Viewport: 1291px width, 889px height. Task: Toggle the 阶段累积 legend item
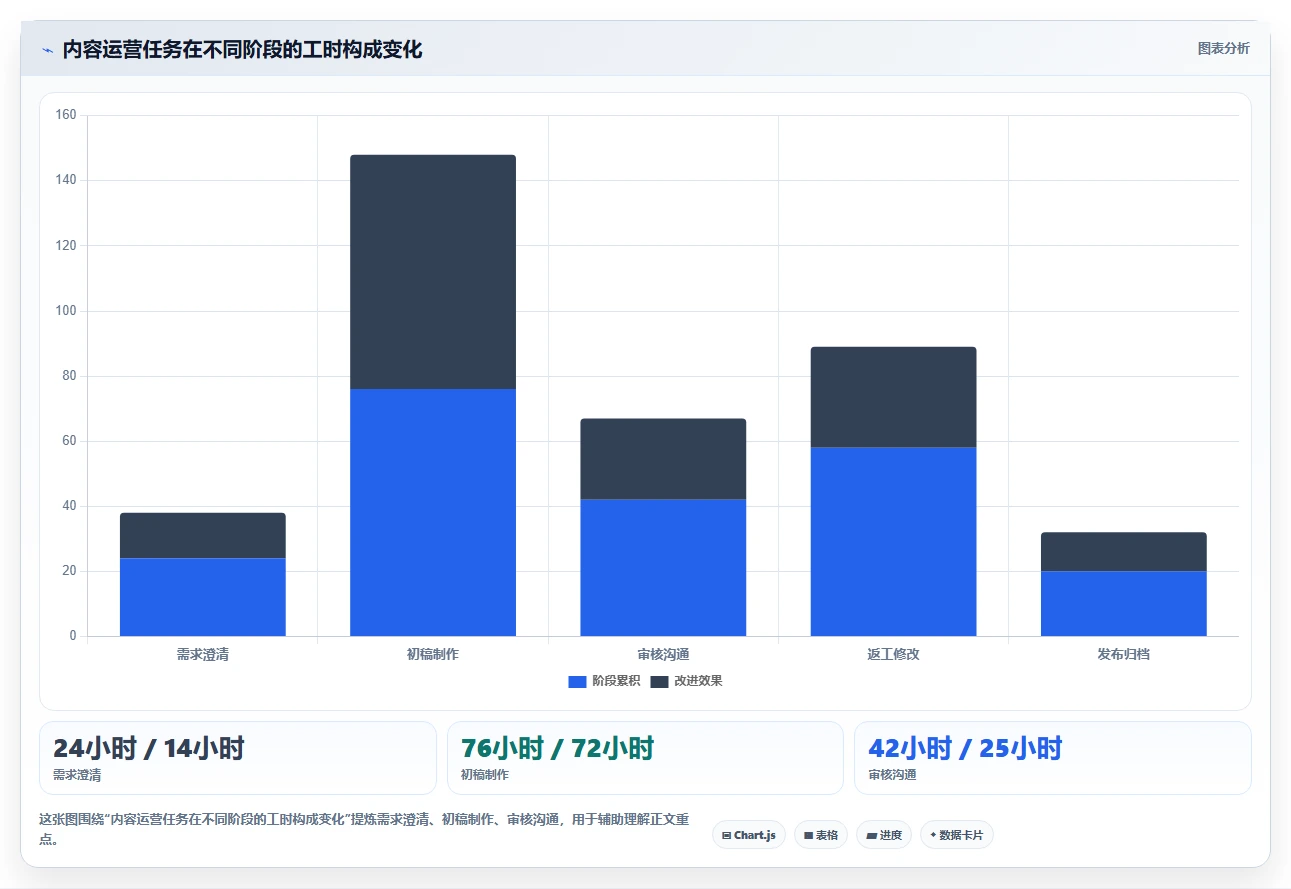coord(604,681)
